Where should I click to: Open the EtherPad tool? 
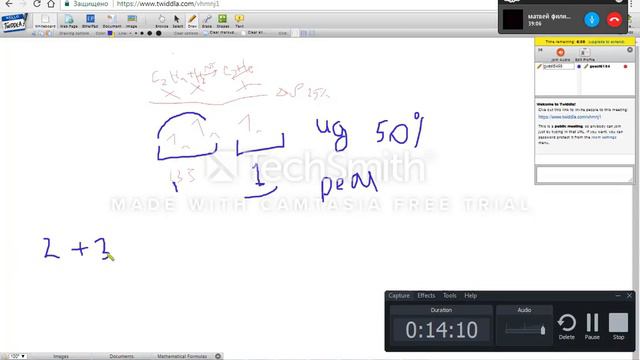click(90, 21)
